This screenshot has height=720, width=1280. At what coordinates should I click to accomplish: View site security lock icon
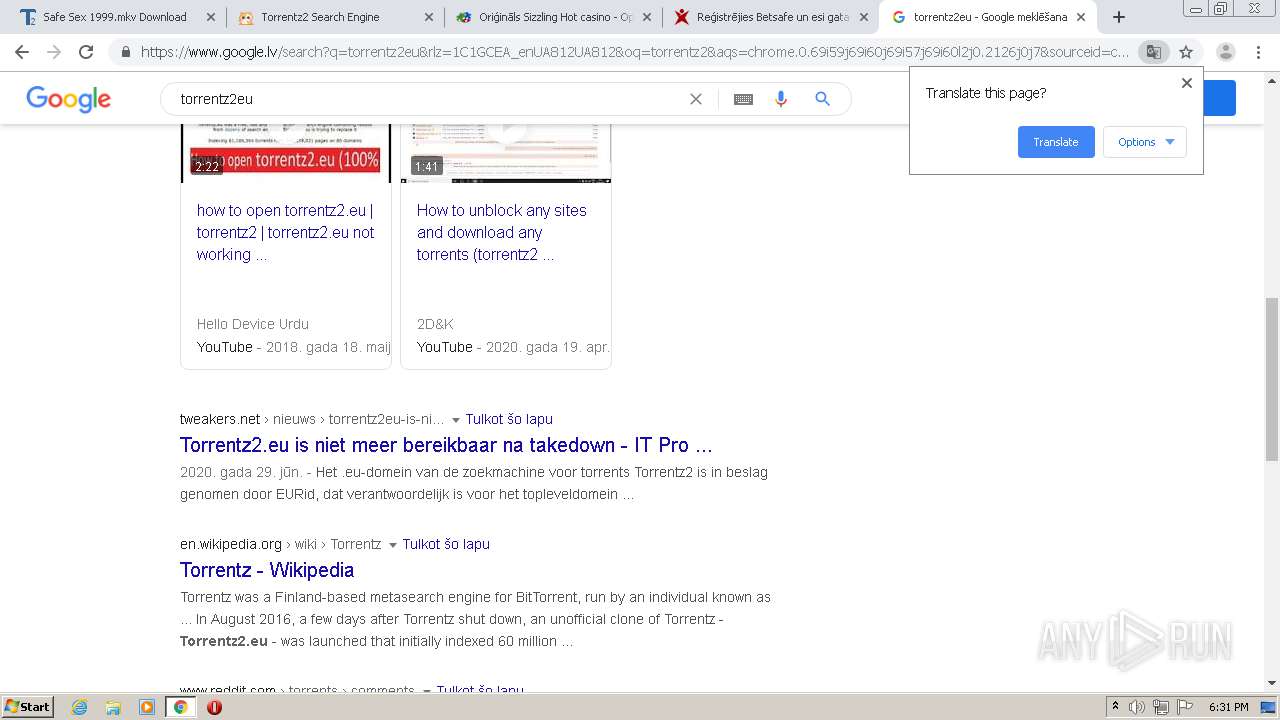coord(126,52)
